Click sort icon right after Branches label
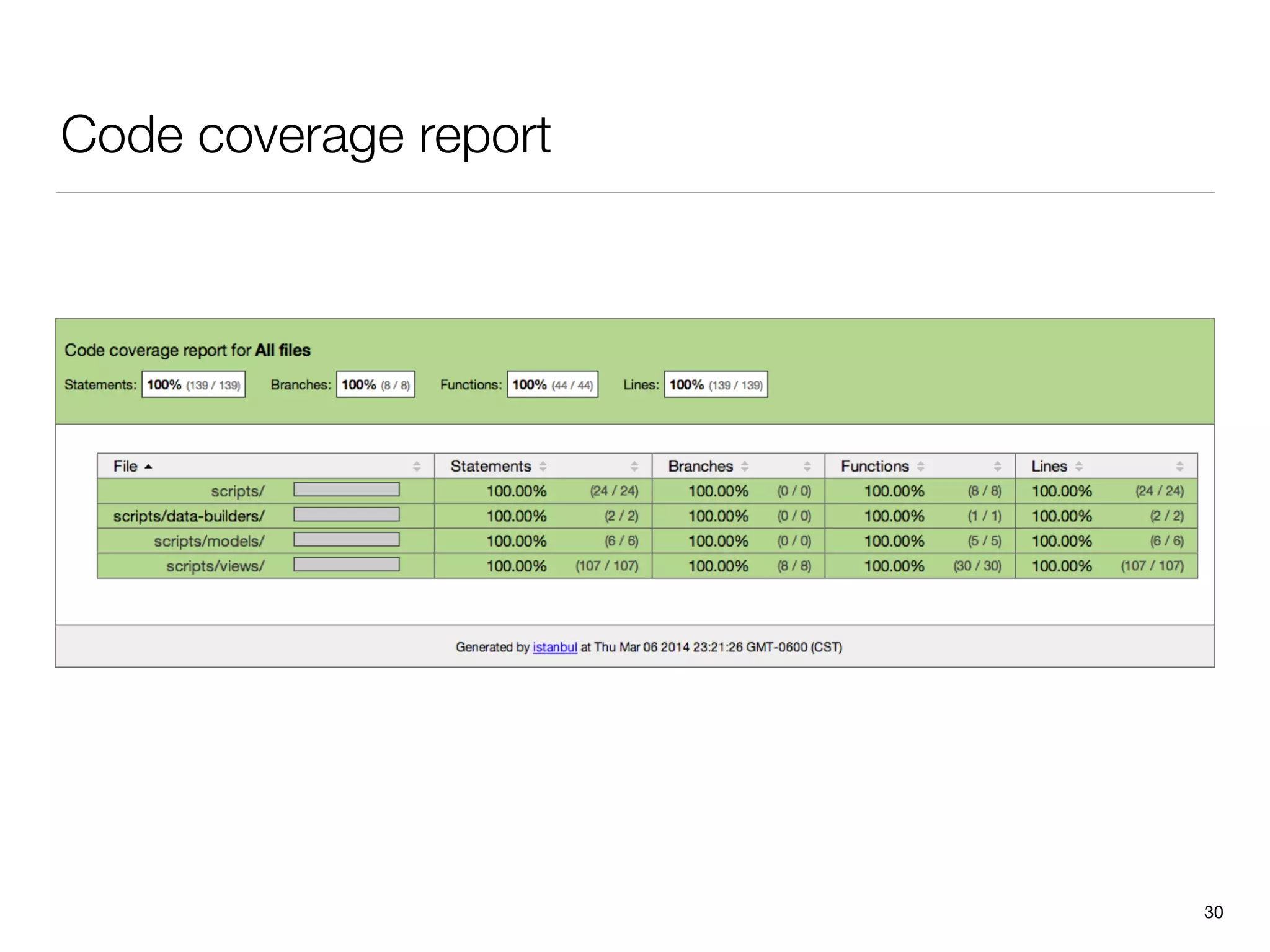Viewport: 1270px width, 952px height. click(x=745, y=467)
